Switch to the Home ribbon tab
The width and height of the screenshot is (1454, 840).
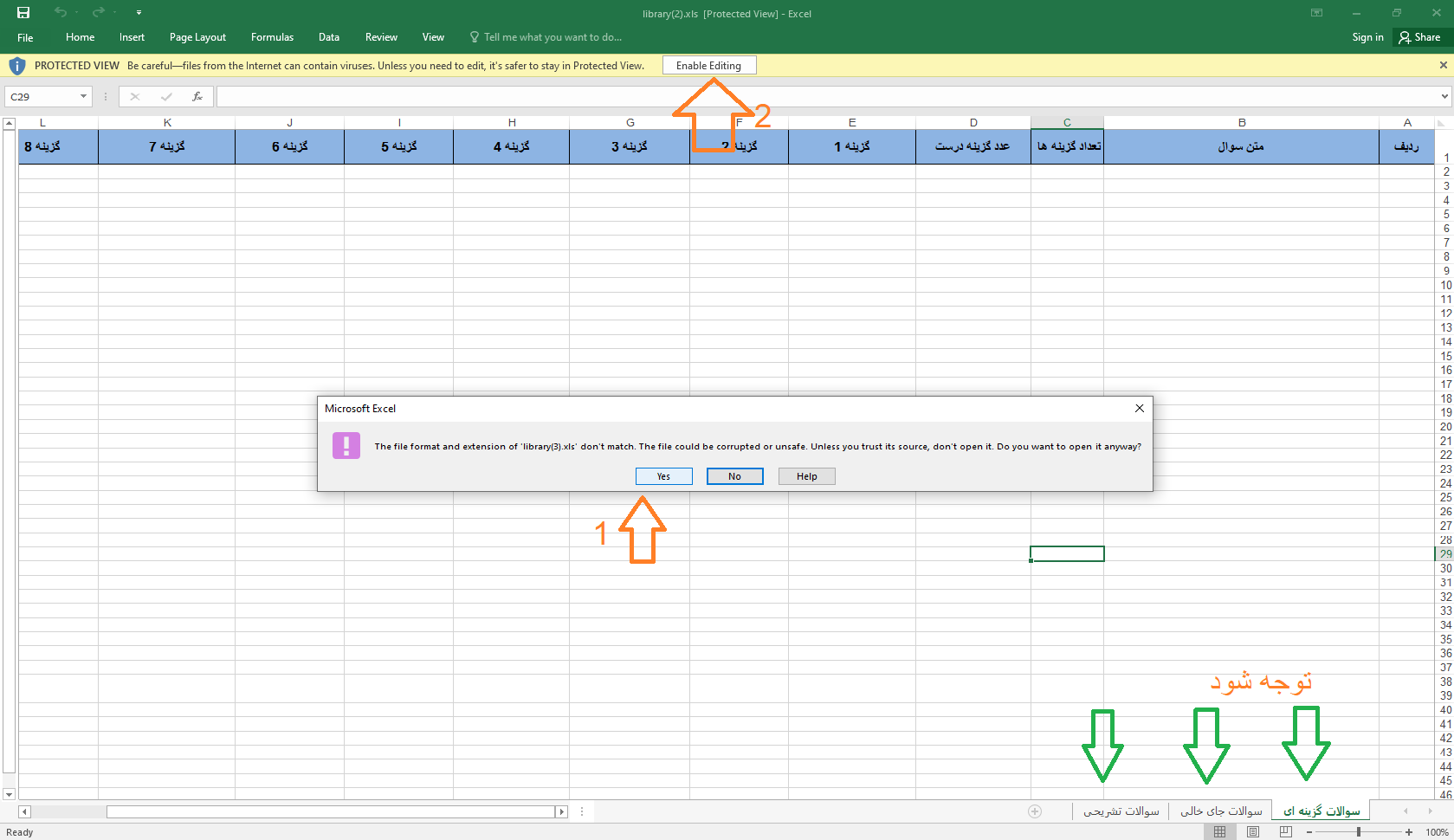80,37
